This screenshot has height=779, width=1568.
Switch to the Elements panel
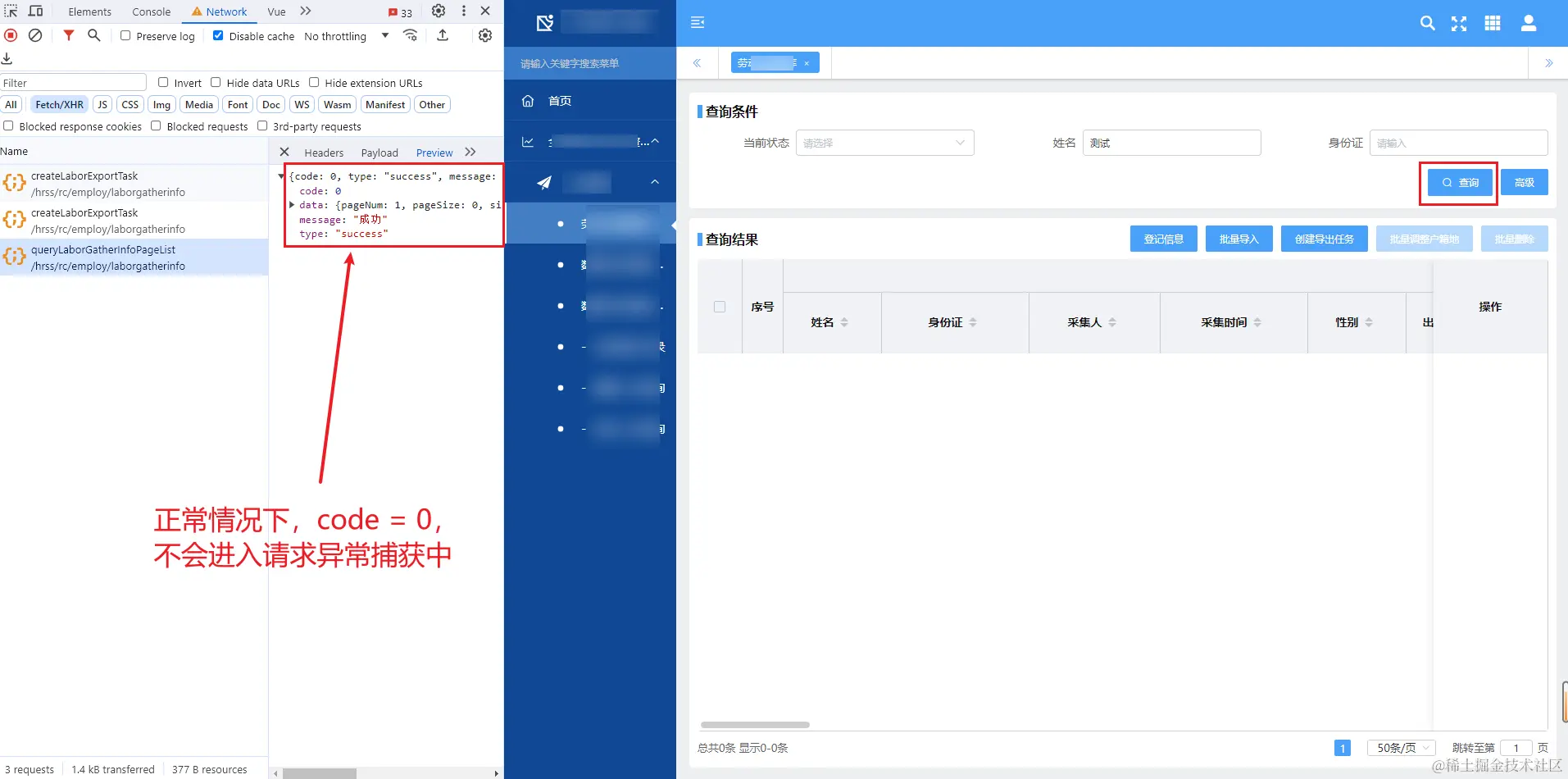[x=89, y=11]
